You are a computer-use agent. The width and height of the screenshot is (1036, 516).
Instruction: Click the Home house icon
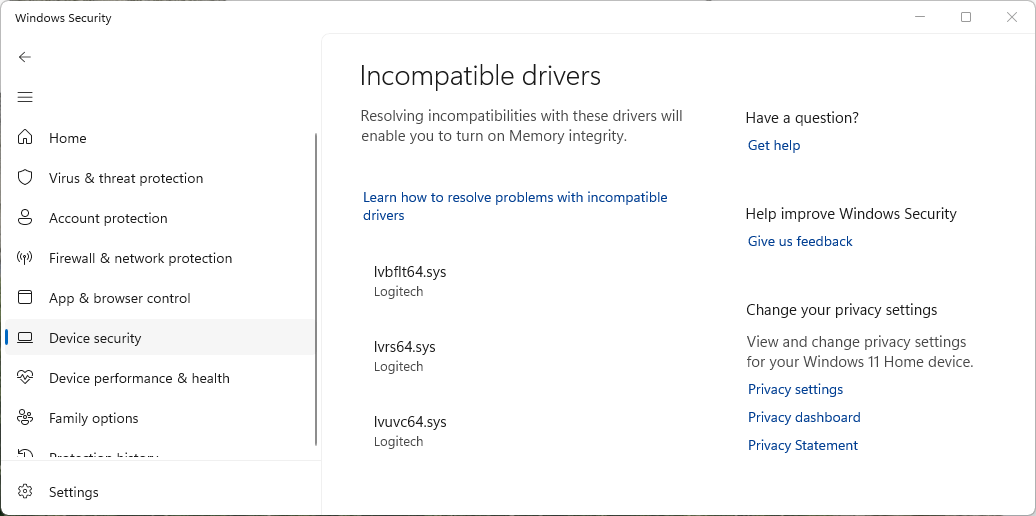(25, 137)
